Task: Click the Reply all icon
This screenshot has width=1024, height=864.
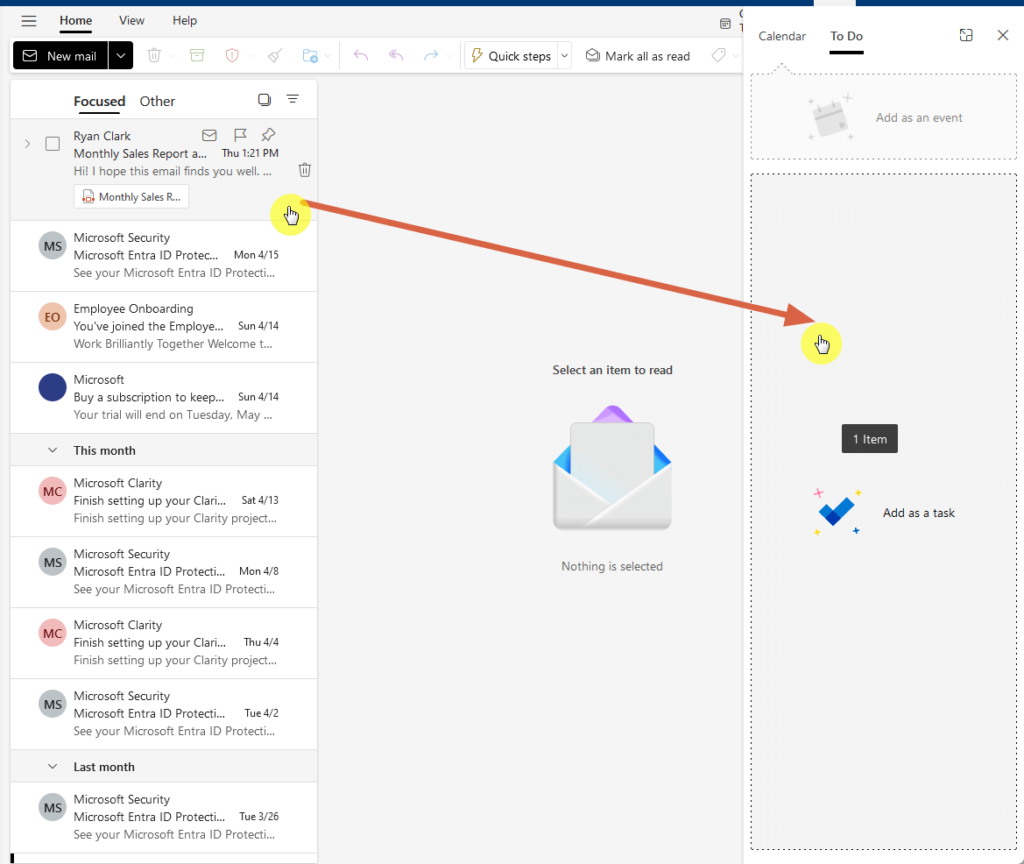Action: [x=396, y=56]
